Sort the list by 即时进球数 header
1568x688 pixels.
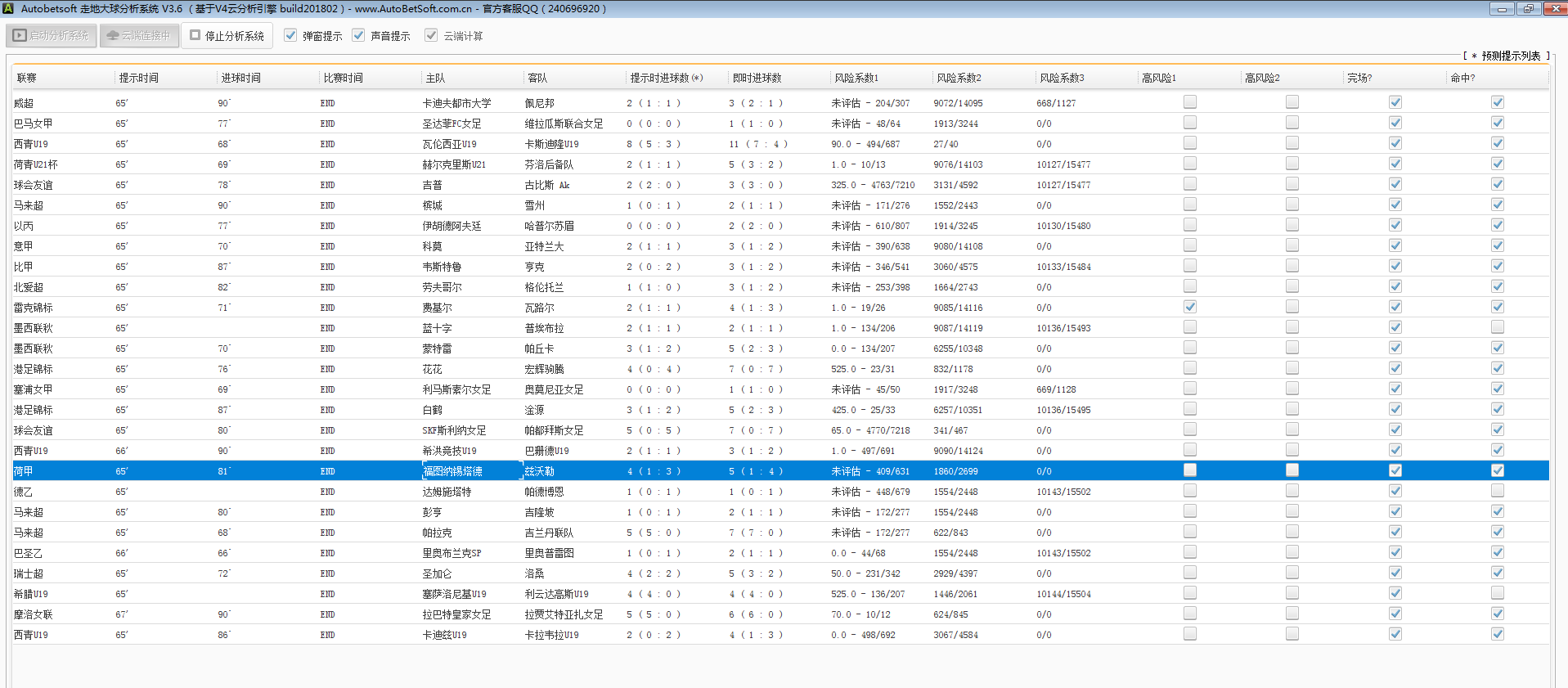pos(757,78)
